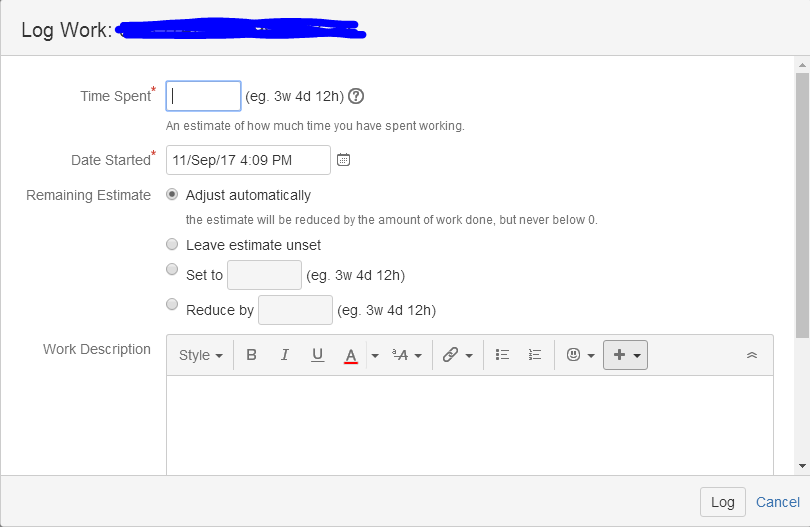Image resolution: width=810 pixels, height=527 pixels.
Task: Click the Work Description label
Action: [x=97, y=349]
